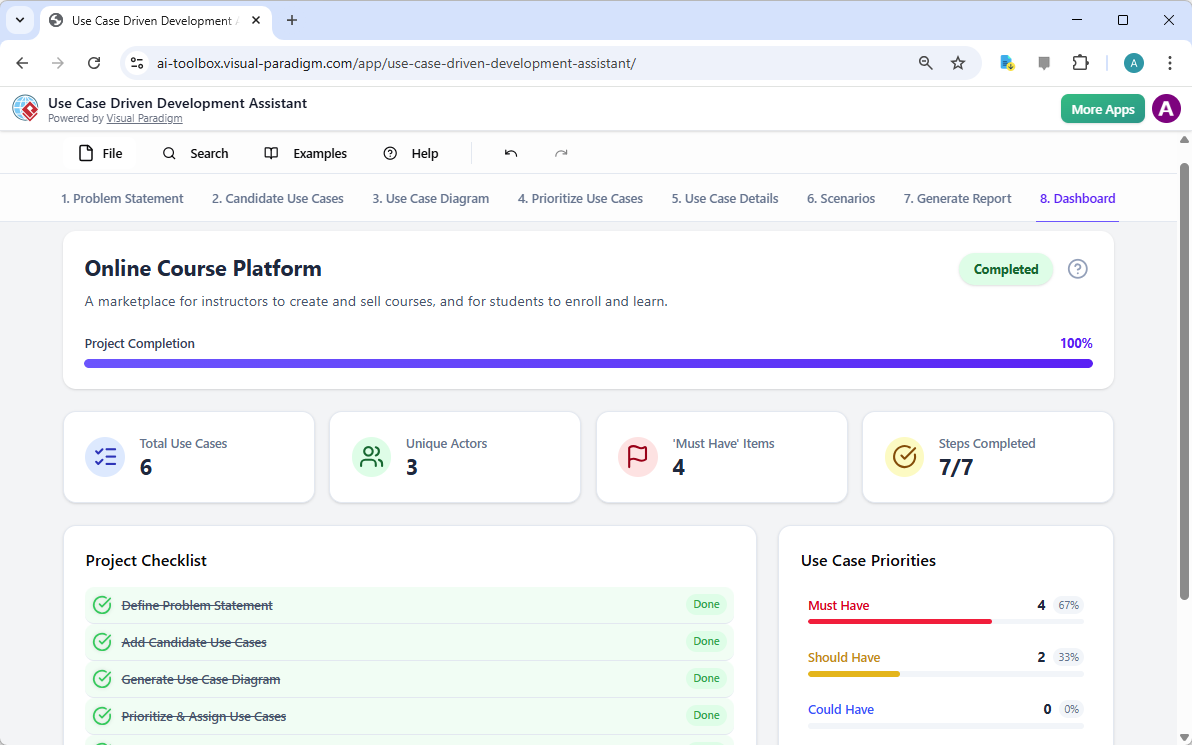The height and width of the screenshot is (745, 1192).
Task: Open the Chrome three-dot menu
Action: click(1169, 62)
